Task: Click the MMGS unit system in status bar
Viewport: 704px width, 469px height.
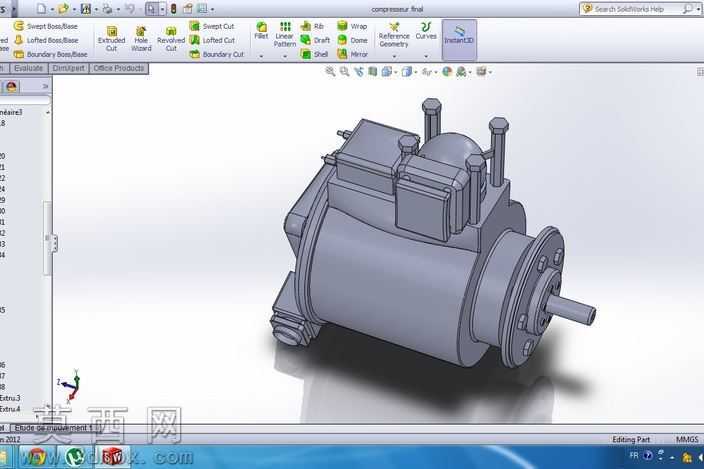Action: click(687, 439)
